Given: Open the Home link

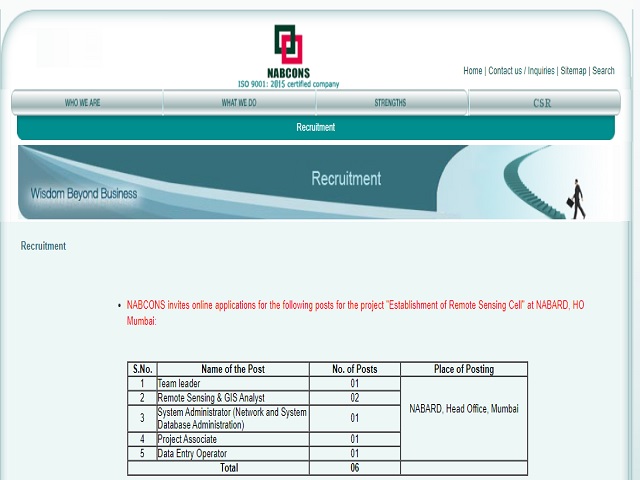Looking at the screenshot, I should point(472,71).
